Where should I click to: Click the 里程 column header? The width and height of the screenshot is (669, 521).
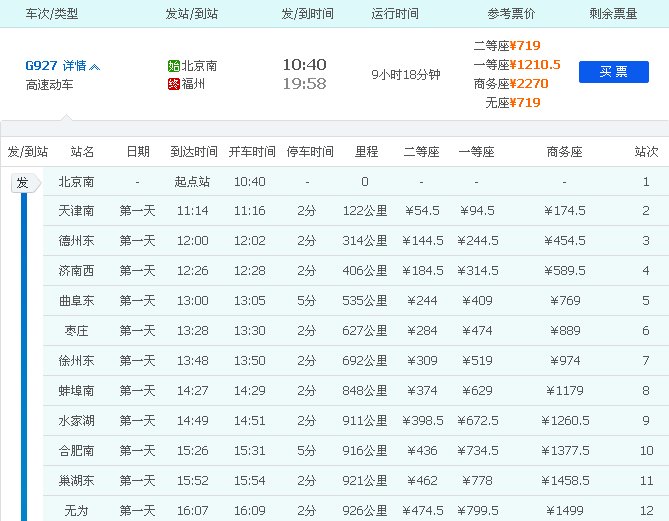pyautogui.click(x=366, y=151)
